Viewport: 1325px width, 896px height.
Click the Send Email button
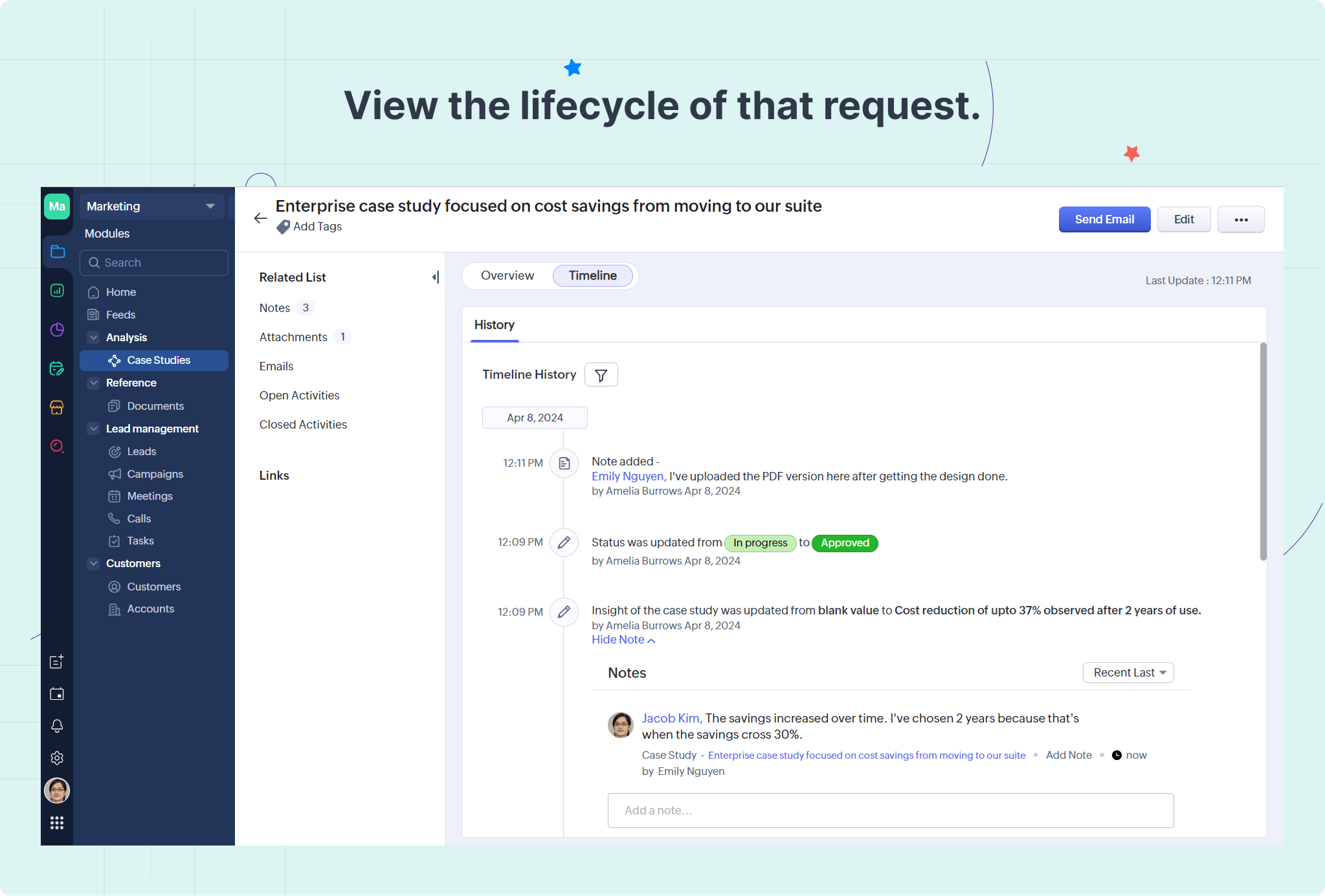pyautogui.click(x=1104, y=219)
